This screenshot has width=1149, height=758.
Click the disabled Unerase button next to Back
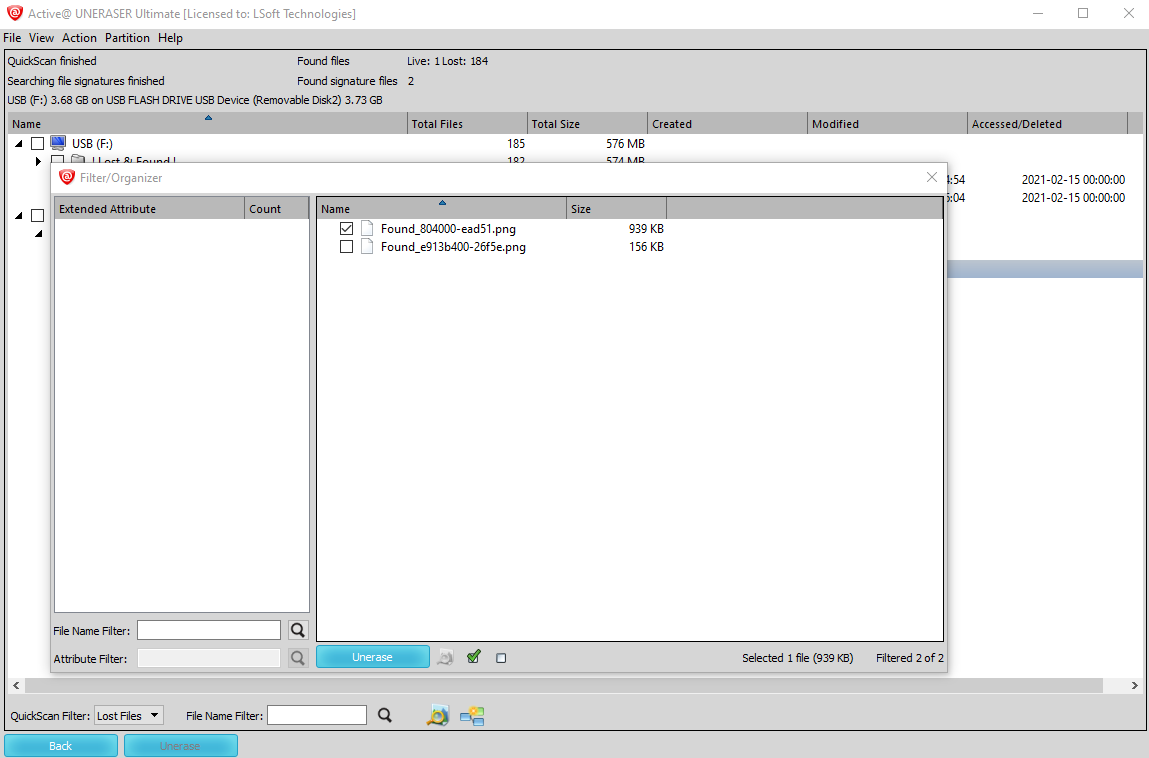180,746
